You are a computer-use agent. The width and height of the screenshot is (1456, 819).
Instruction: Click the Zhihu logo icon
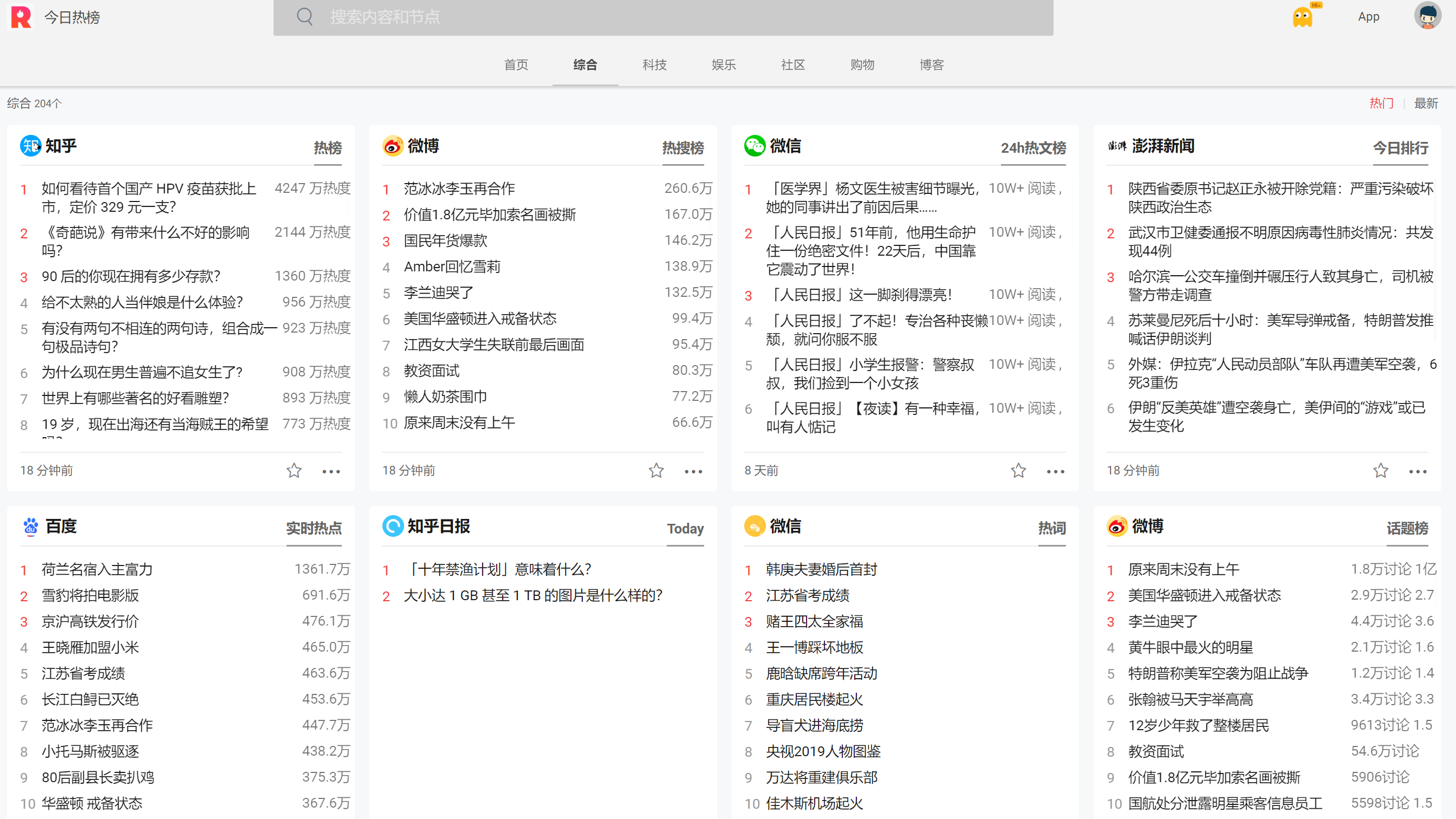point(30,146)
